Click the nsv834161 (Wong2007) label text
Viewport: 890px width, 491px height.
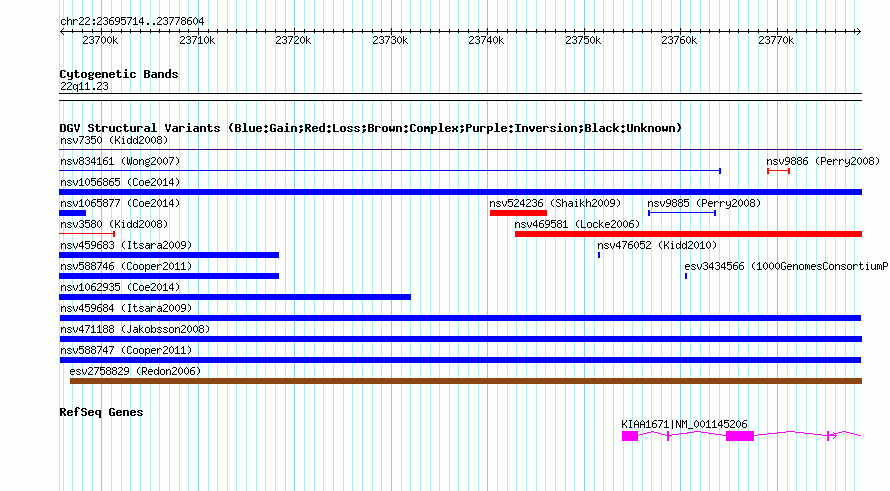(x=120, y=161)
